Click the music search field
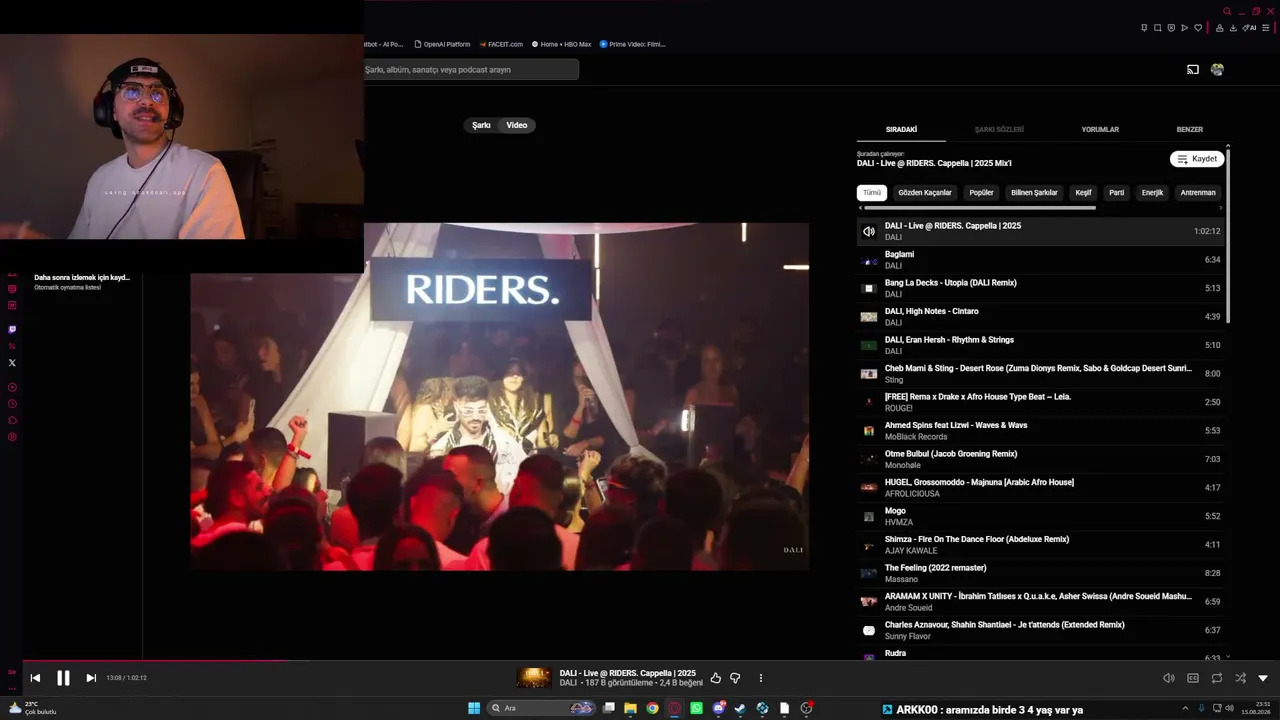The height and width of the screenshot is (720, 1280). pyautogui.click(x=471, y=70)
